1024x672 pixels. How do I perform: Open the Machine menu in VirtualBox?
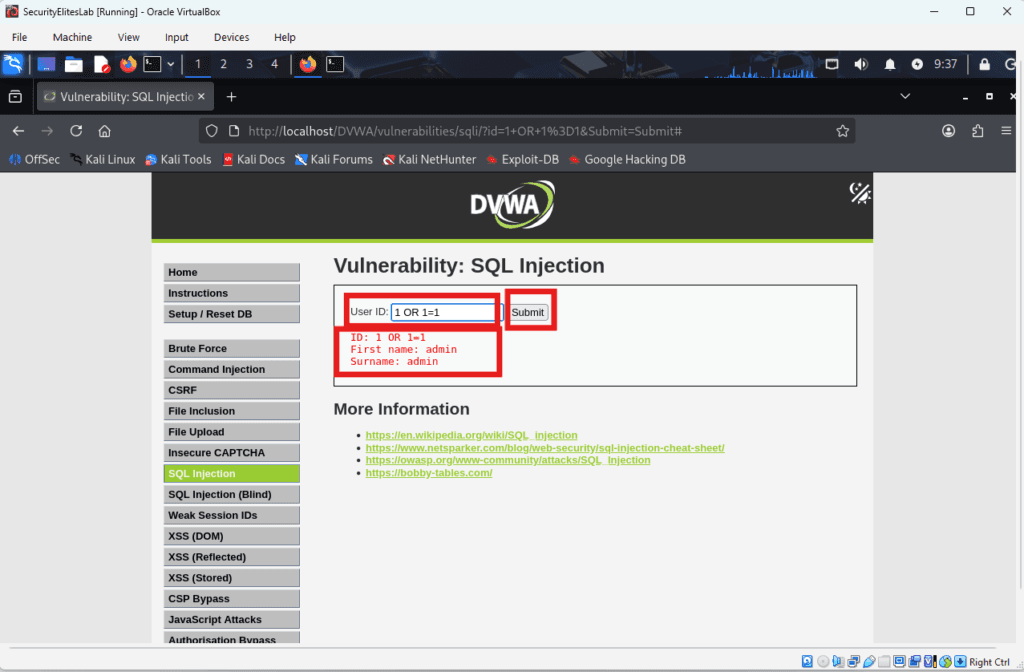71,37
